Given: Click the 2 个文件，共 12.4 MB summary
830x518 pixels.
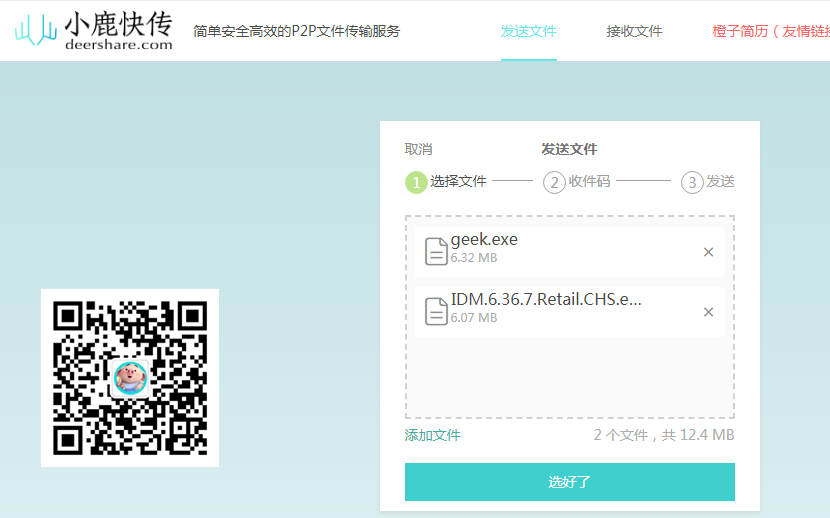Looking at the screenshot, I should [664, 435].
